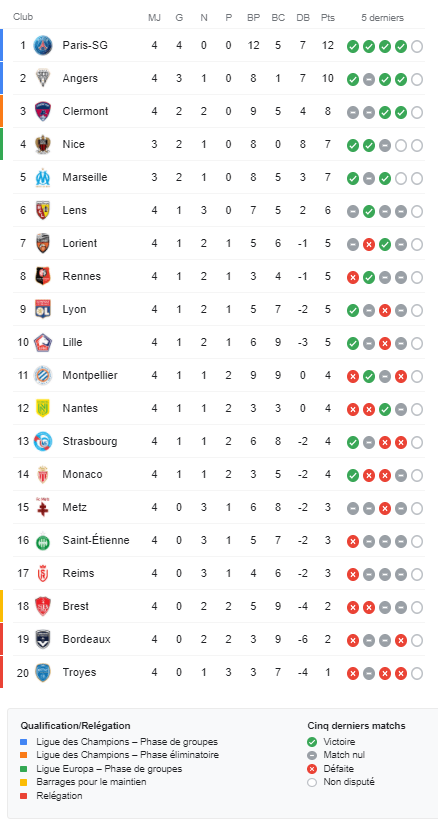
Task: Click the Lille club crest
Action: (43, 342)
